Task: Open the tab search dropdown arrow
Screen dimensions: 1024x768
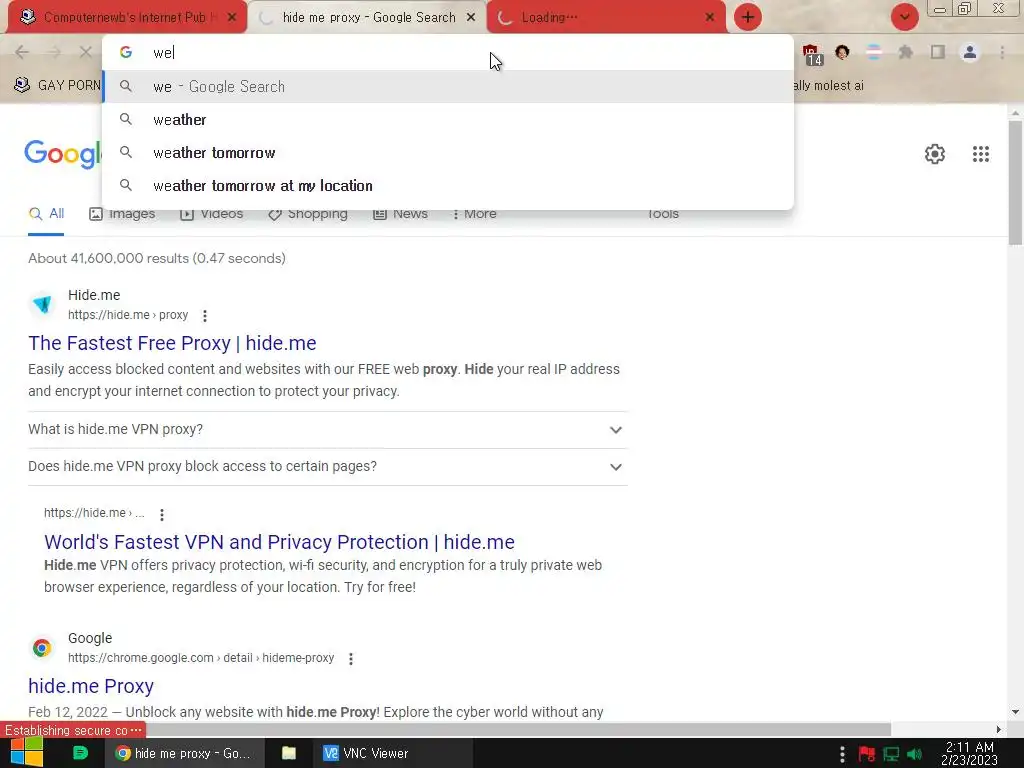Action: (904, 17)
